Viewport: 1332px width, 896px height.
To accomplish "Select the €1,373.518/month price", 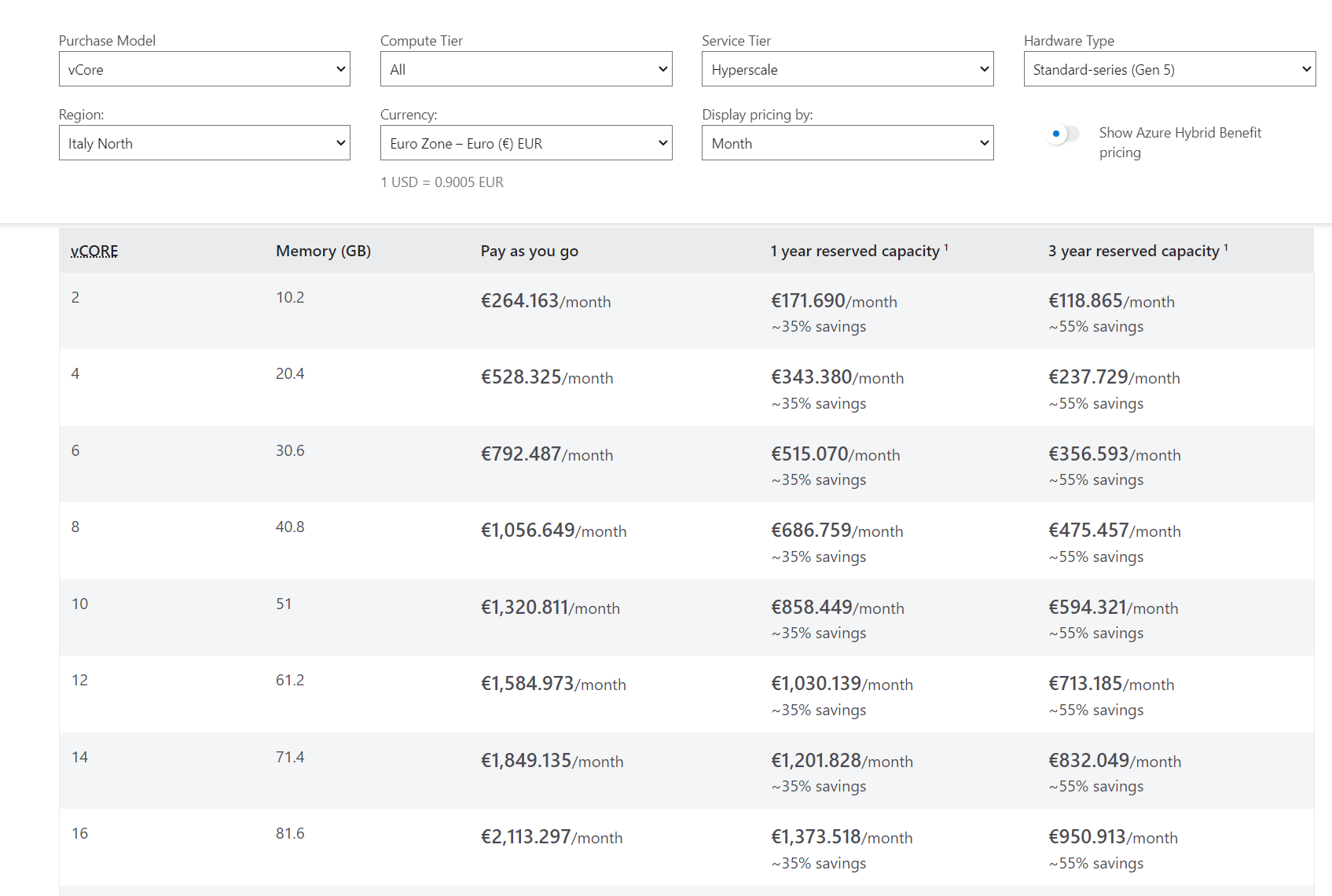I will [842, 837].
